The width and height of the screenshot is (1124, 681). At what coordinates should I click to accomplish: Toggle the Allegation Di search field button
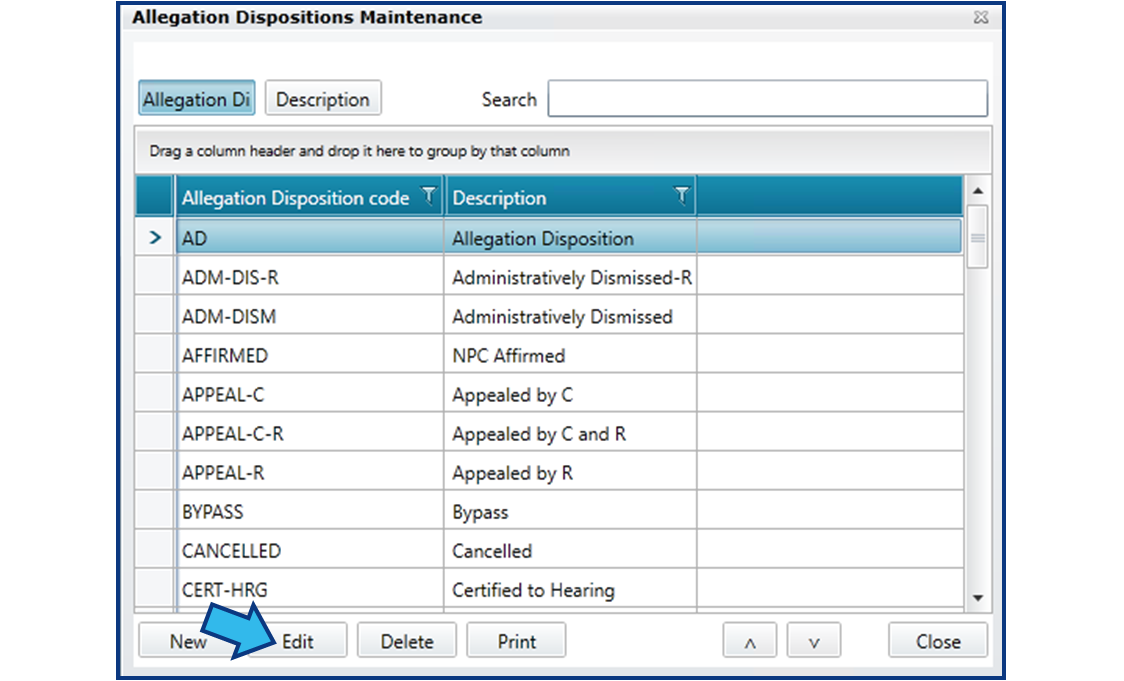click(x=196, y=98)
